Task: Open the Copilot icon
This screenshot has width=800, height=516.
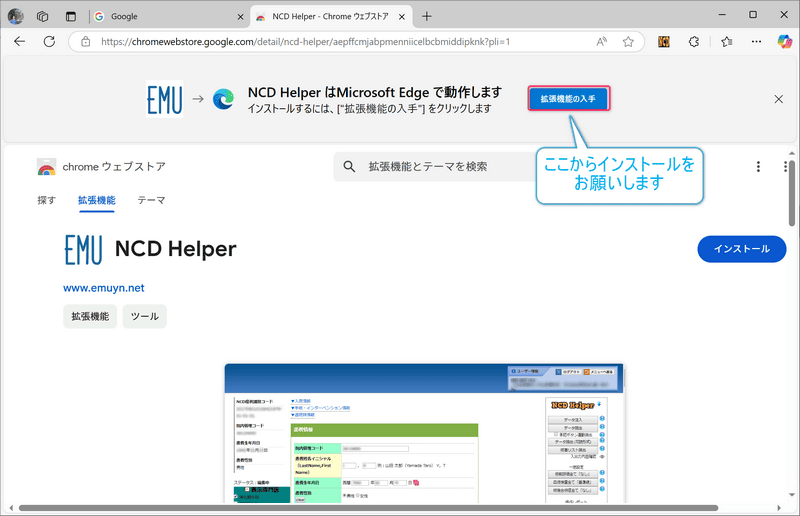Action: (784, 41)
